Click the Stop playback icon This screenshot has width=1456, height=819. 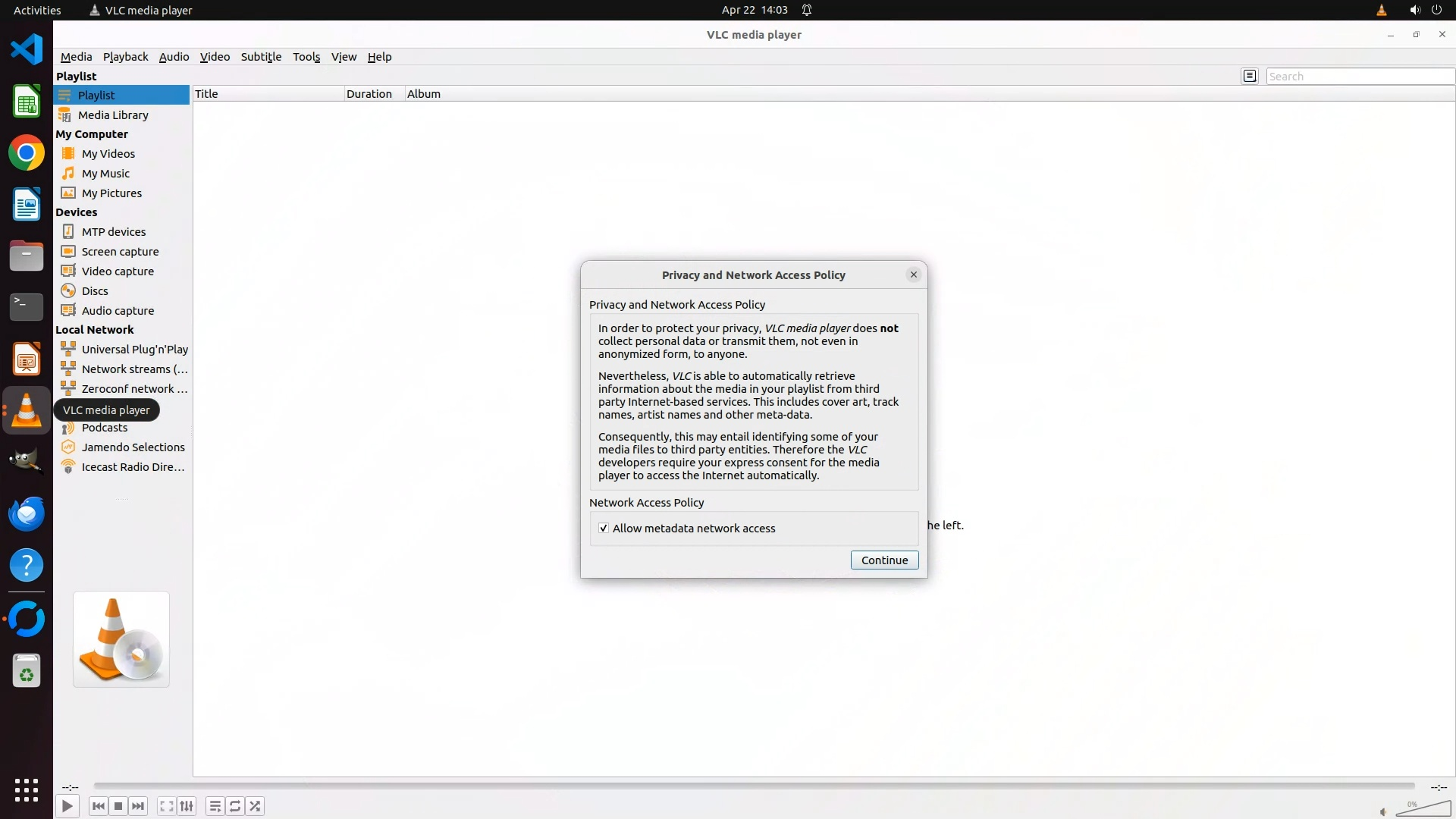coord(118,806)
